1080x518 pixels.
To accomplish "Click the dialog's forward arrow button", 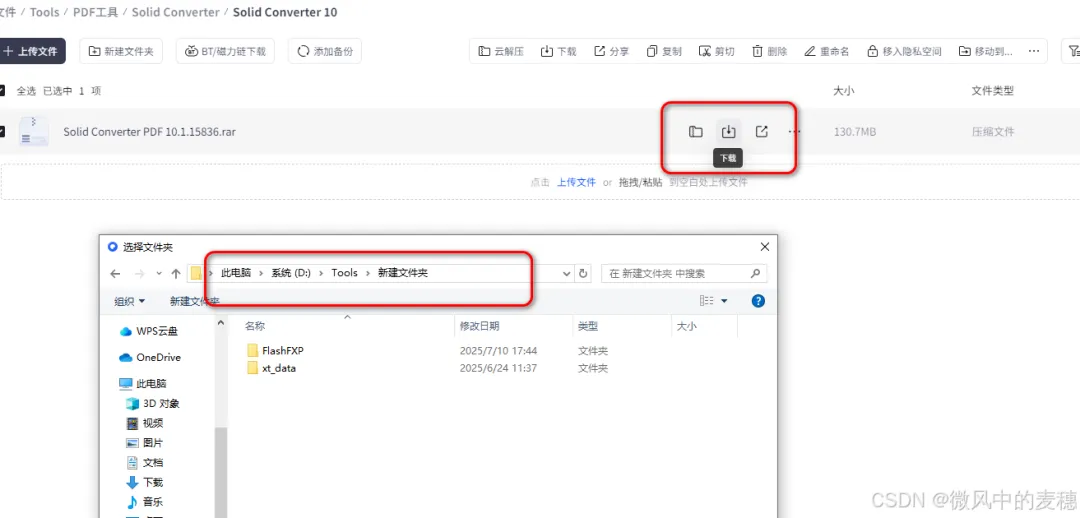I will coord(140,273).
